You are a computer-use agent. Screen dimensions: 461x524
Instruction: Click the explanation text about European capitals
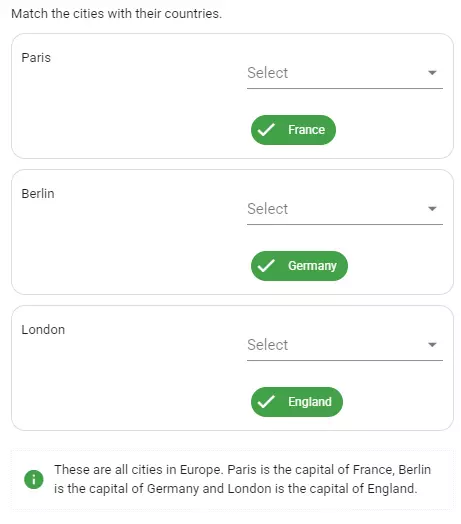click(242, 479)
